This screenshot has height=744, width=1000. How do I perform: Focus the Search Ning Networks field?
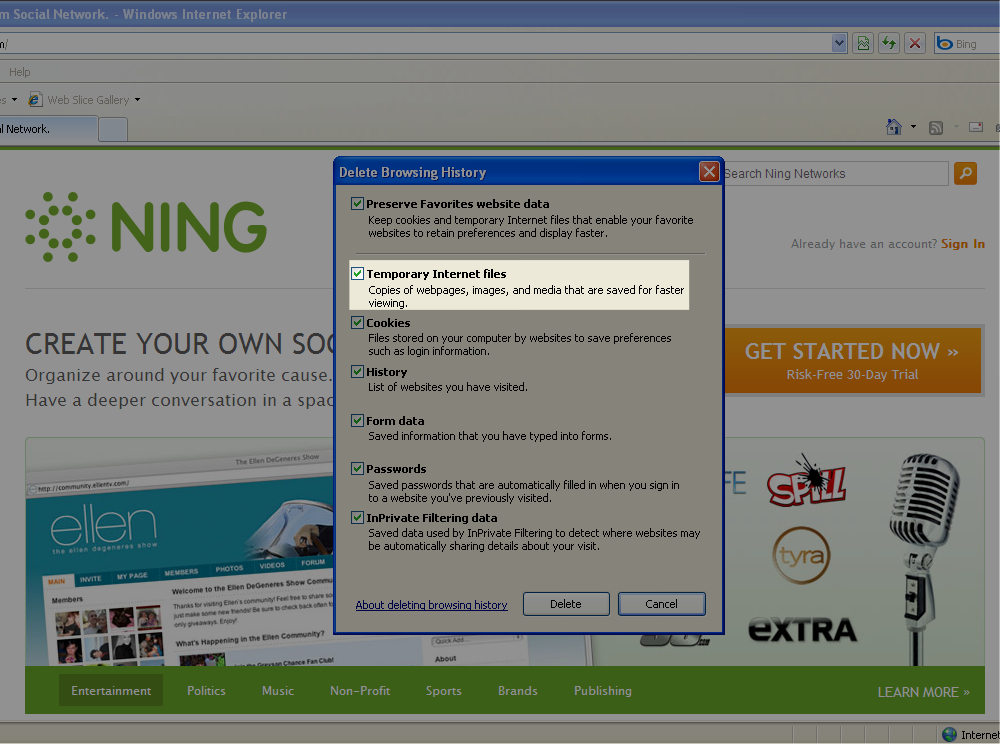click(835, 173)
